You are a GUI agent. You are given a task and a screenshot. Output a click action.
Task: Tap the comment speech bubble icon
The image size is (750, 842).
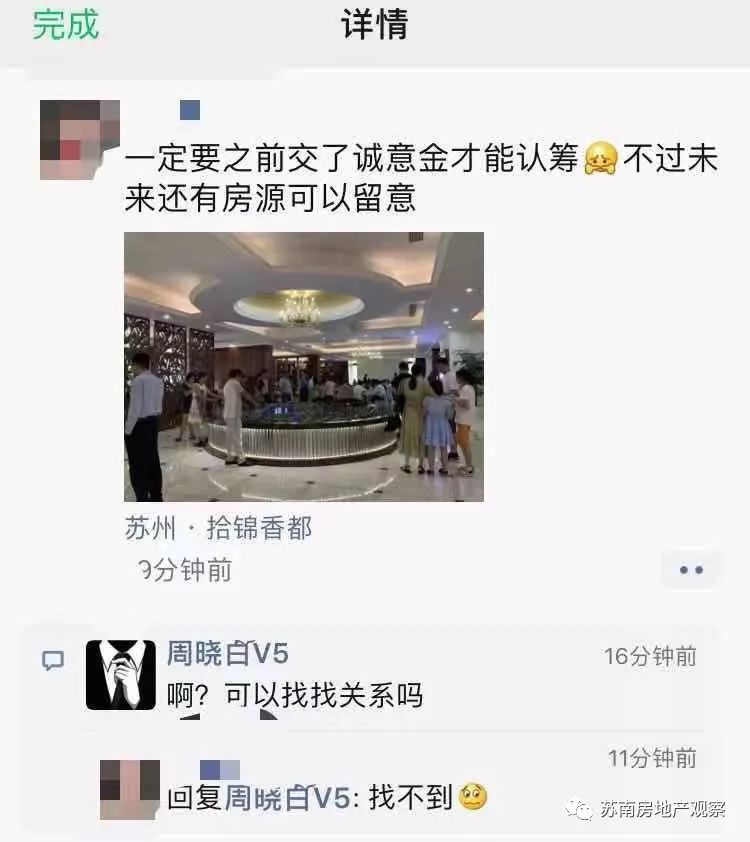pyautogui.click(x=53, y=660)
